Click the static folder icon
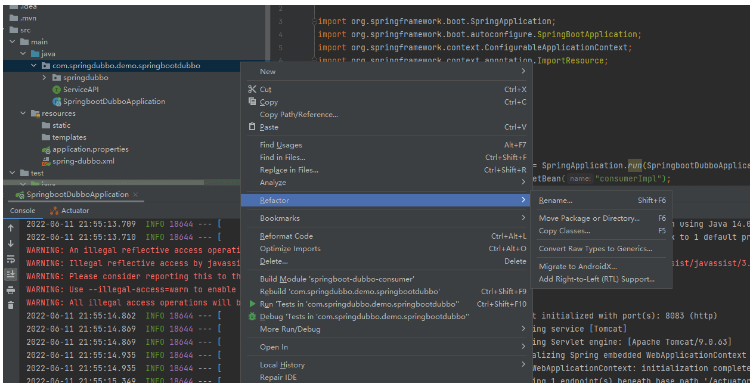 click(x=46, y=126)
